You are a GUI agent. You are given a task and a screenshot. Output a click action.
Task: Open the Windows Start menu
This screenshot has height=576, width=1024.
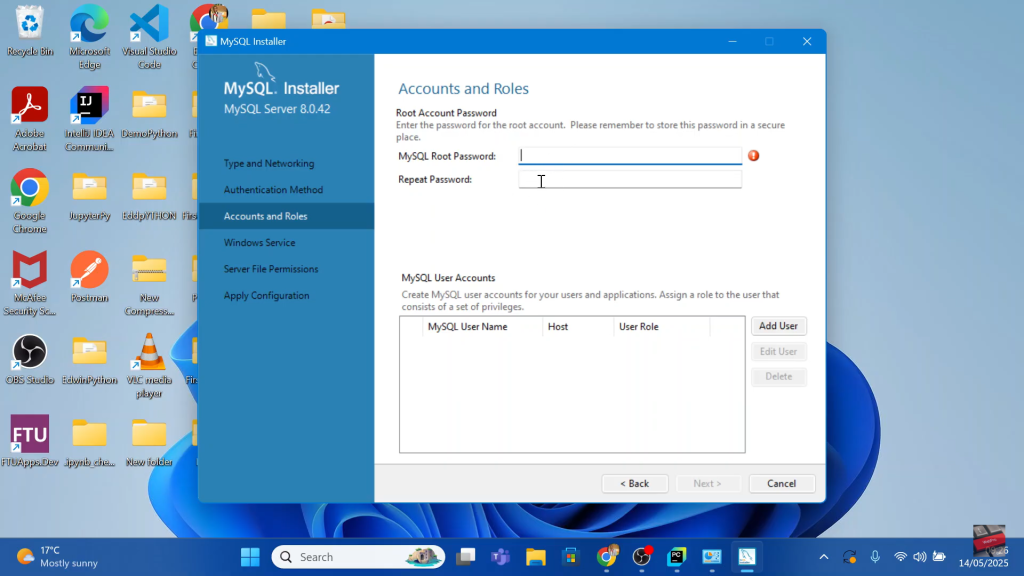(250, 557)
